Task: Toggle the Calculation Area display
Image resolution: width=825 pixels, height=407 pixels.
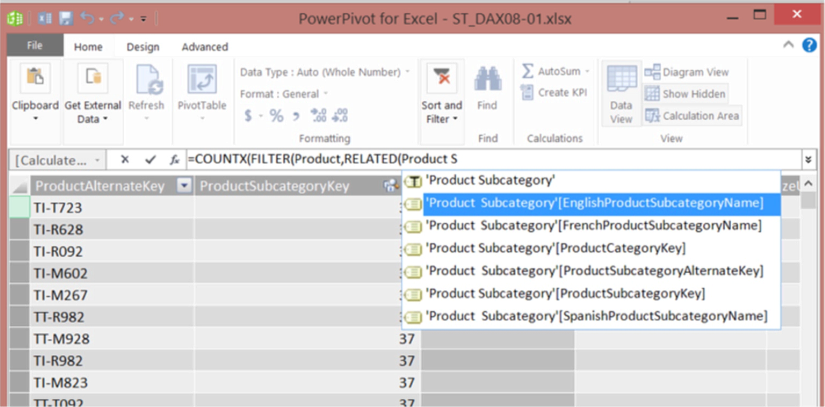Action: click(691, 116)
